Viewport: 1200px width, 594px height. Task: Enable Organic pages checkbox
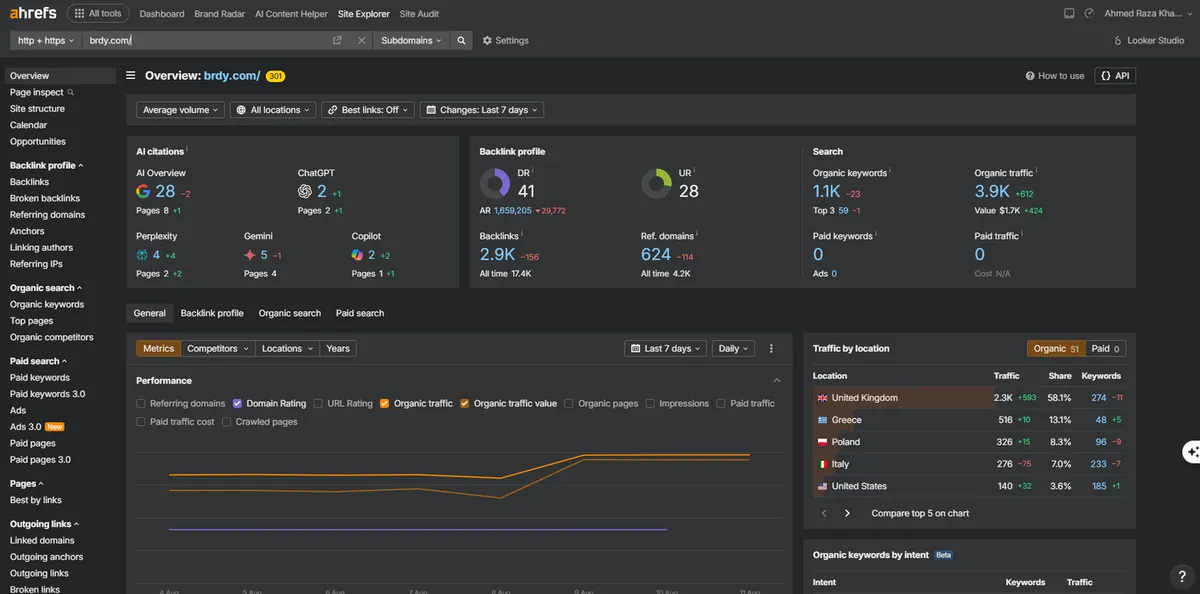point(569,404)
